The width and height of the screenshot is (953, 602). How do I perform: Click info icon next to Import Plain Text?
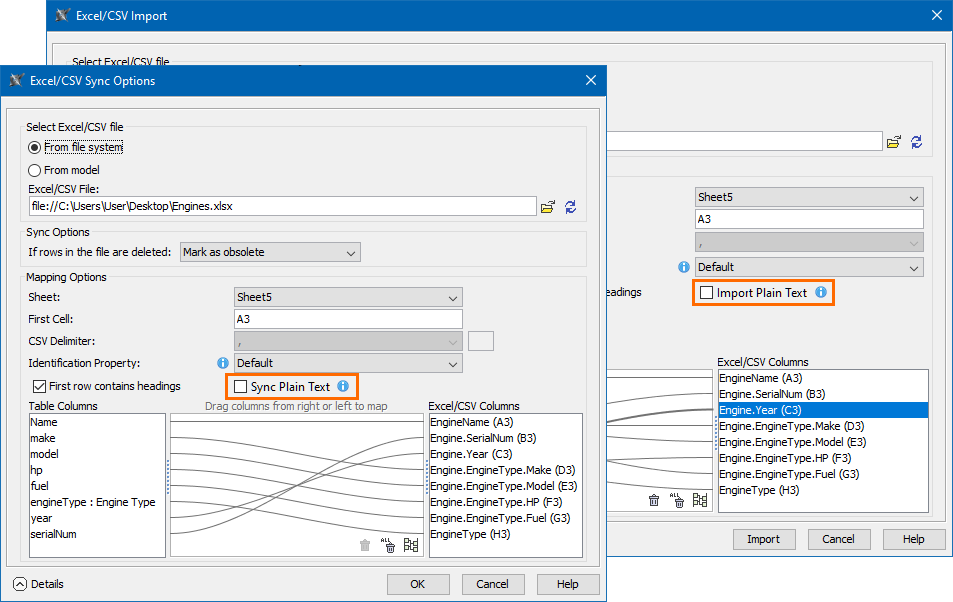coord(821,293)
